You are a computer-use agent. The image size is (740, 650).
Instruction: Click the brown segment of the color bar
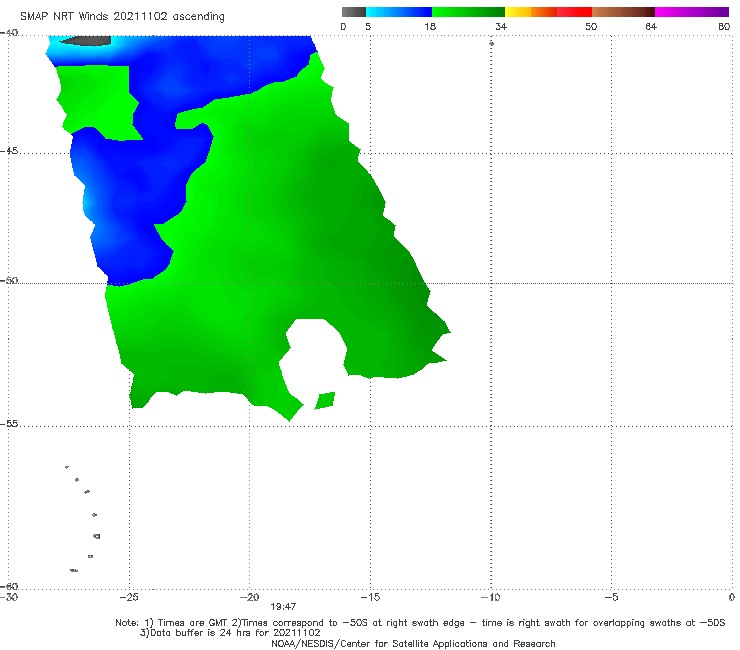(623, 12)
